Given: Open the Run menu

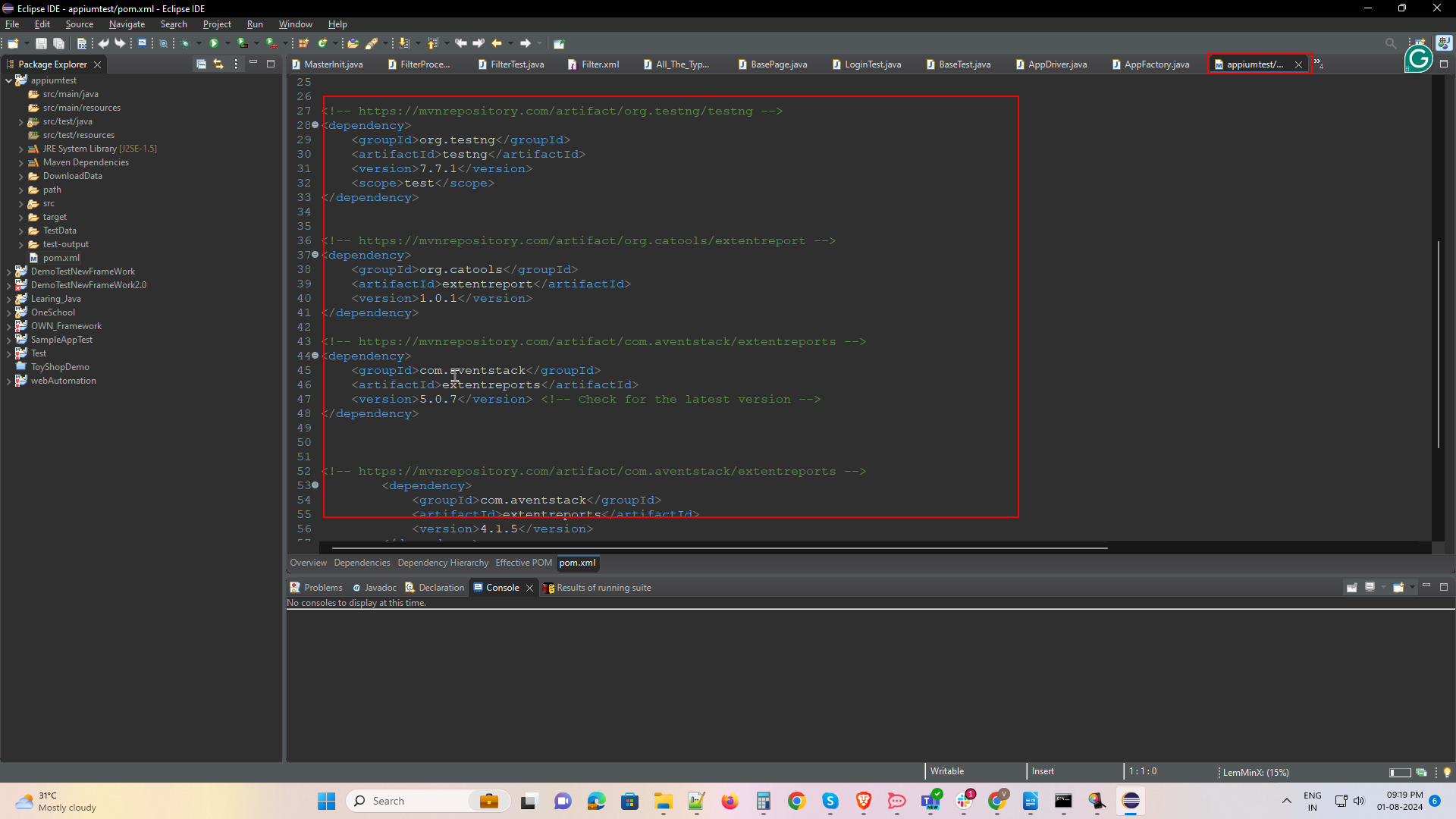Looking at the screenshot, I should (255, 24).
